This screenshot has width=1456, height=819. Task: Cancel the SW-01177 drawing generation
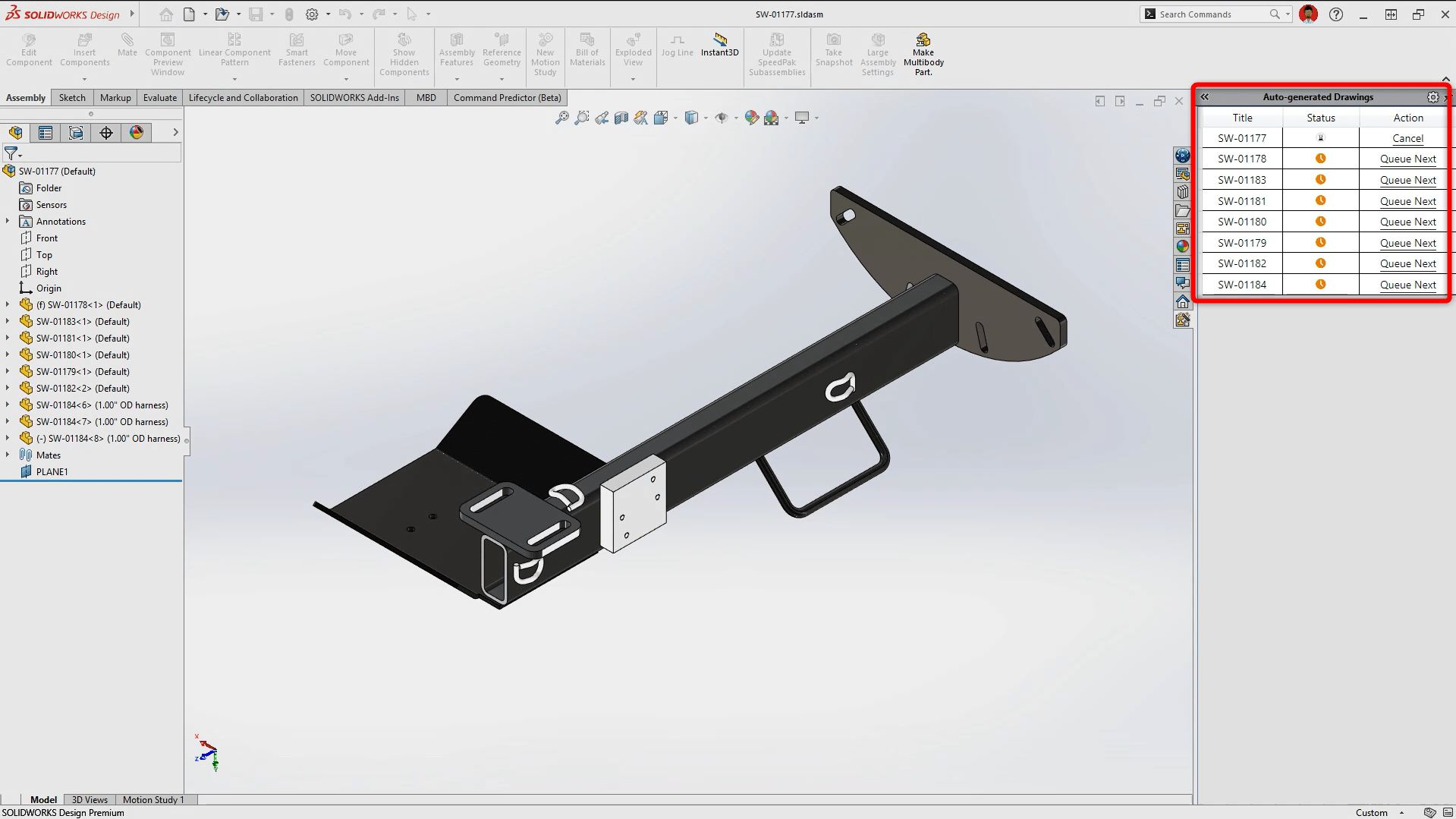pyautogui.click(x=1407, y=138)
